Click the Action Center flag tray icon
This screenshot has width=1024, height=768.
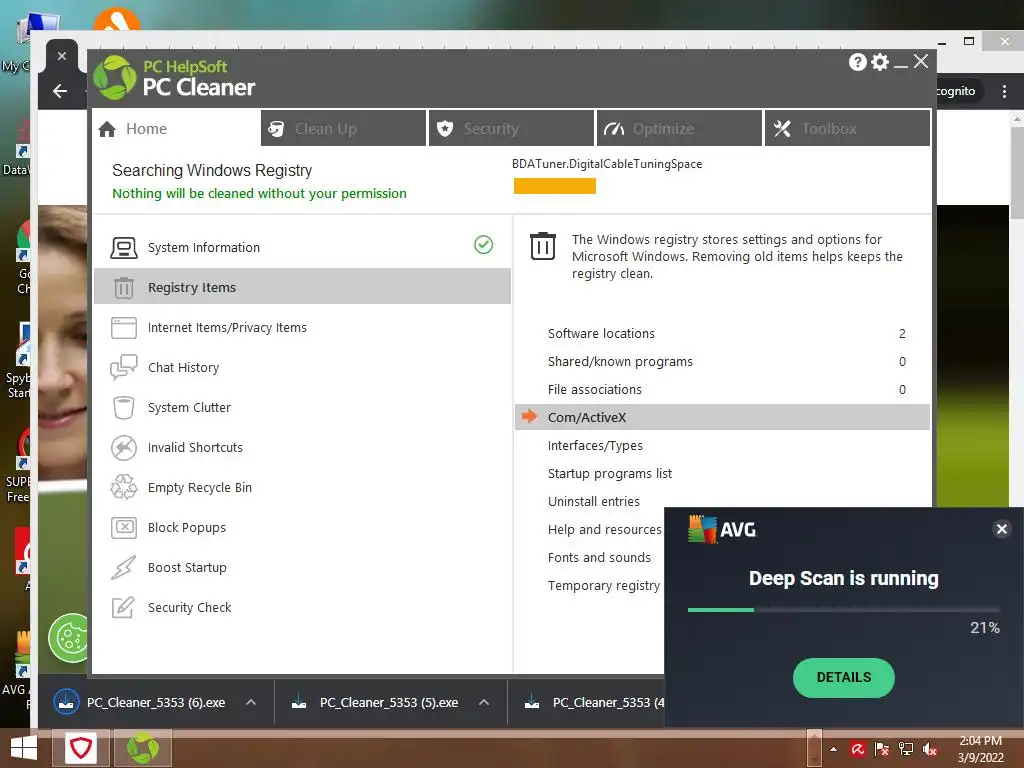[x=882, y=749]
